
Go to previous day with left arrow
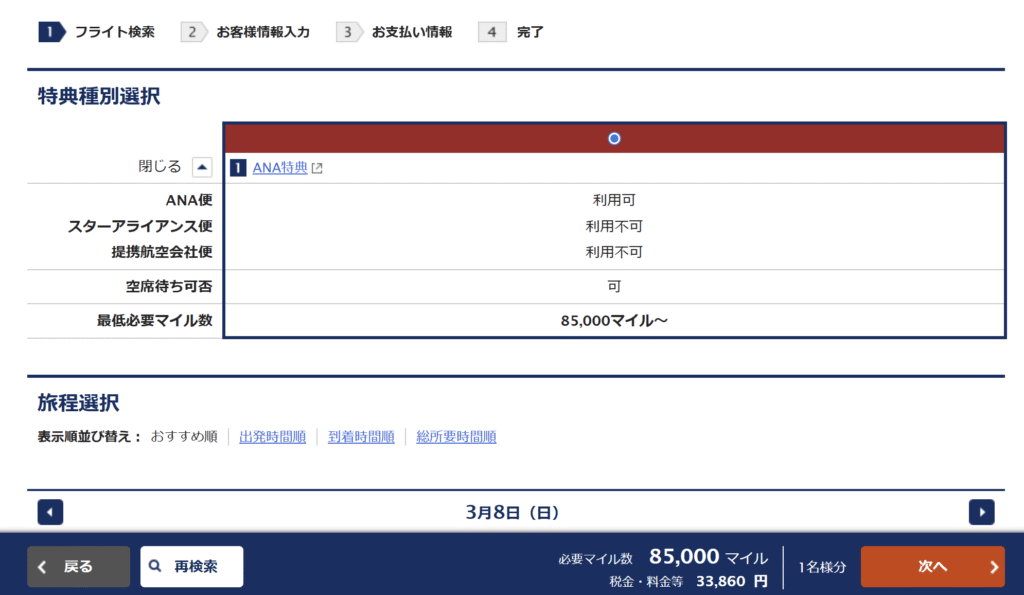coord(50,512)
